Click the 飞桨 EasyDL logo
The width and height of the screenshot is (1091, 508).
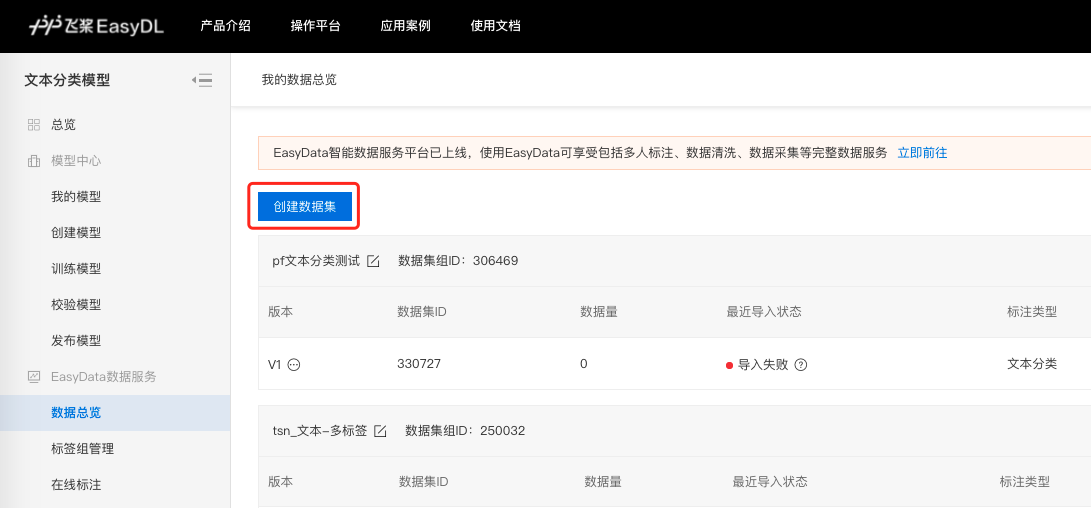(96, 26)
